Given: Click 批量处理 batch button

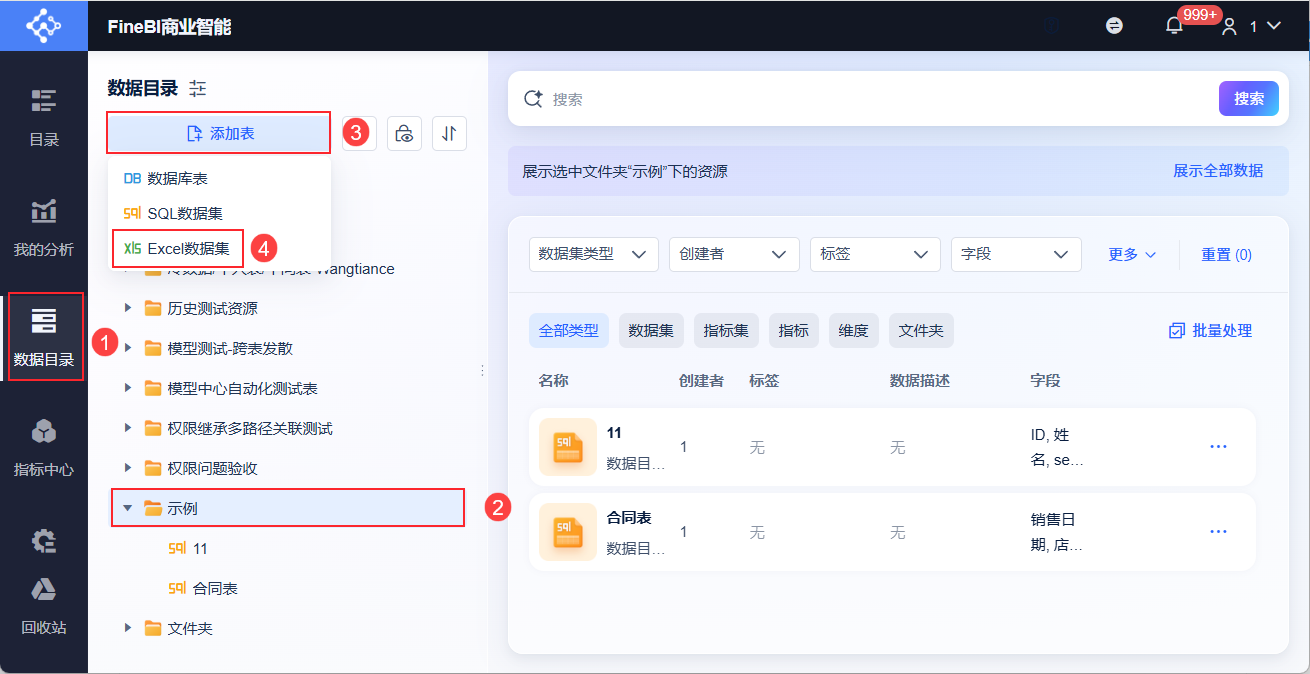Looking at the screenshot, I should click(x=1210, y=330).
